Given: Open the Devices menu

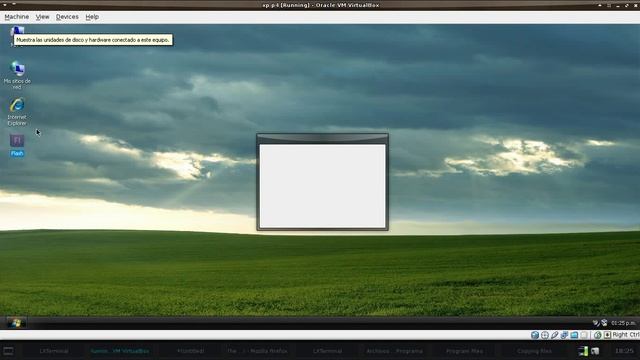Looking at the screenshot, I should (x=67, y=17).
